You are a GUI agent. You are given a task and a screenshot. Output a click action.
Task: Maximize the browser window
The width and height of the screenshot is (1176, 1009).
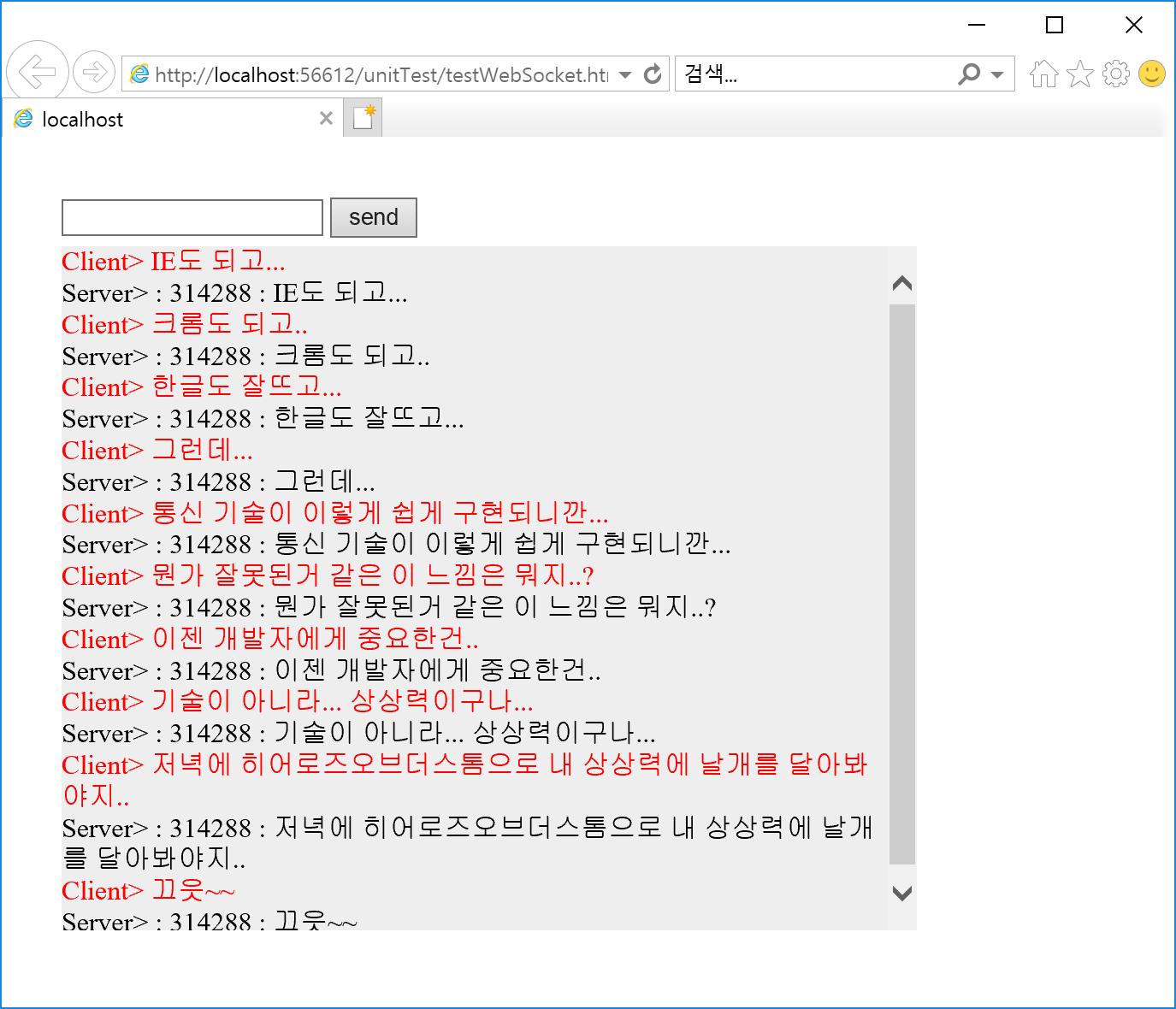1055,26
